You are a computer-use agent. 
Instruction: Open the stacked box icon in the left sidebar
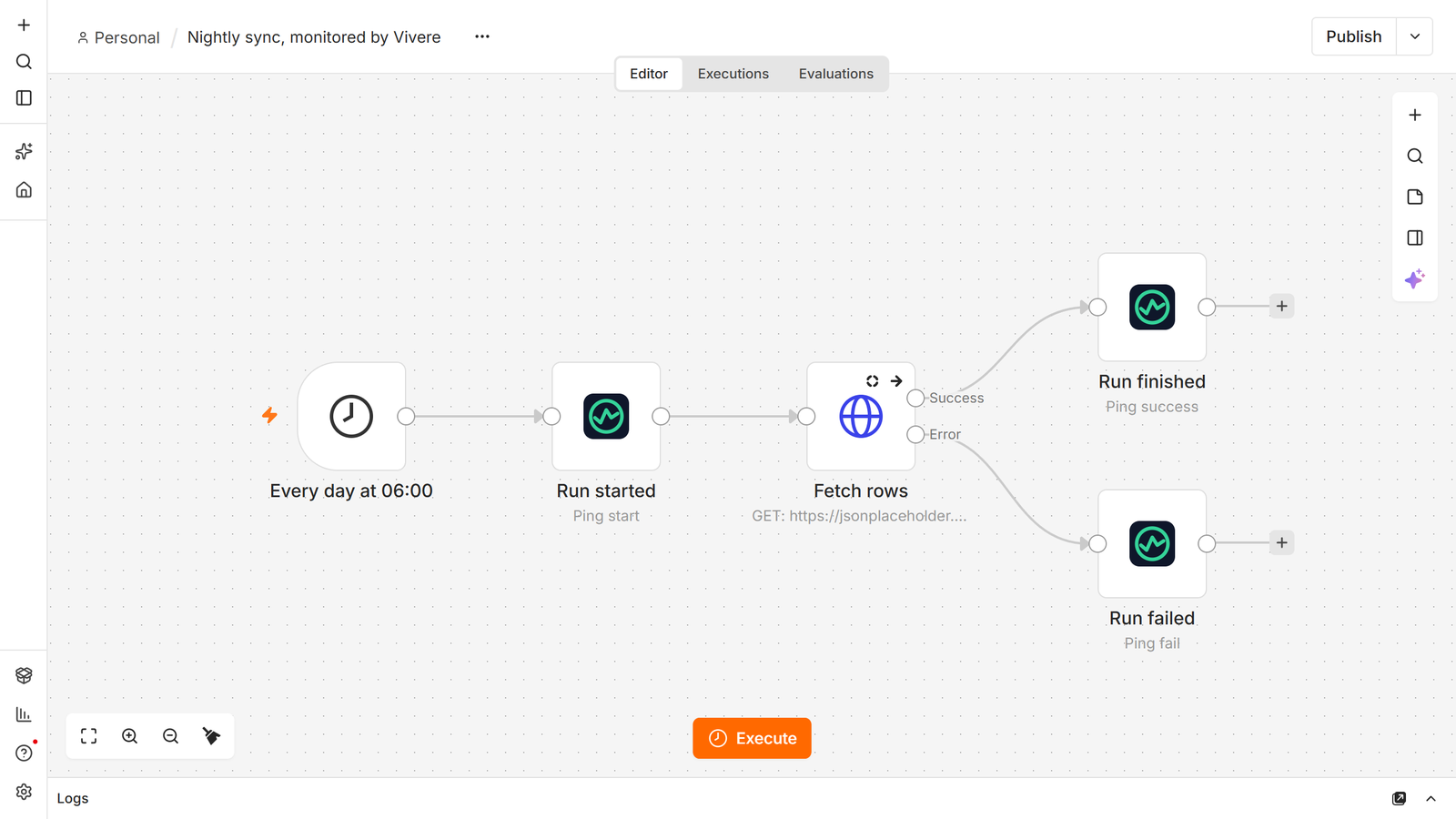click(x=24, y=675)
